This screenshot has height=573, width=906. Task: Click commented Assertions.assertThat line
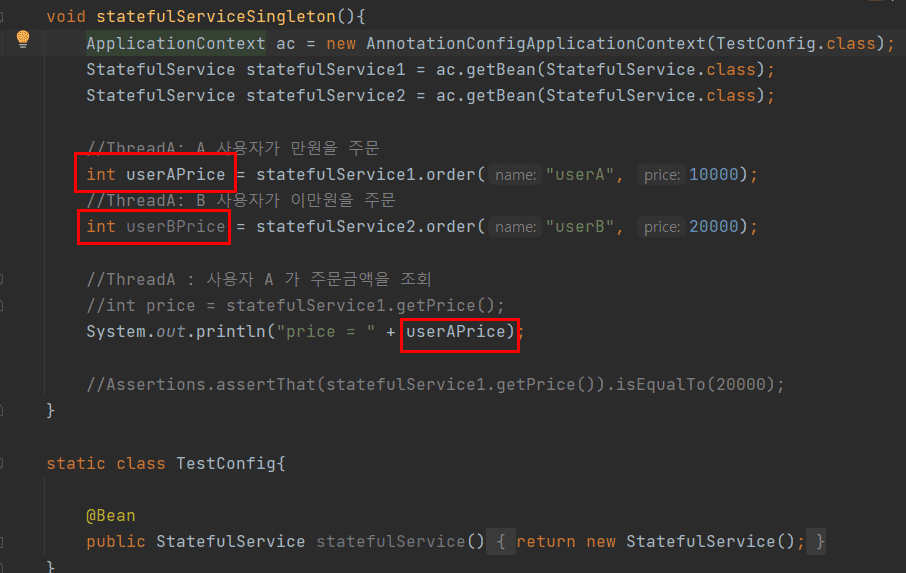tap(436, 385)
